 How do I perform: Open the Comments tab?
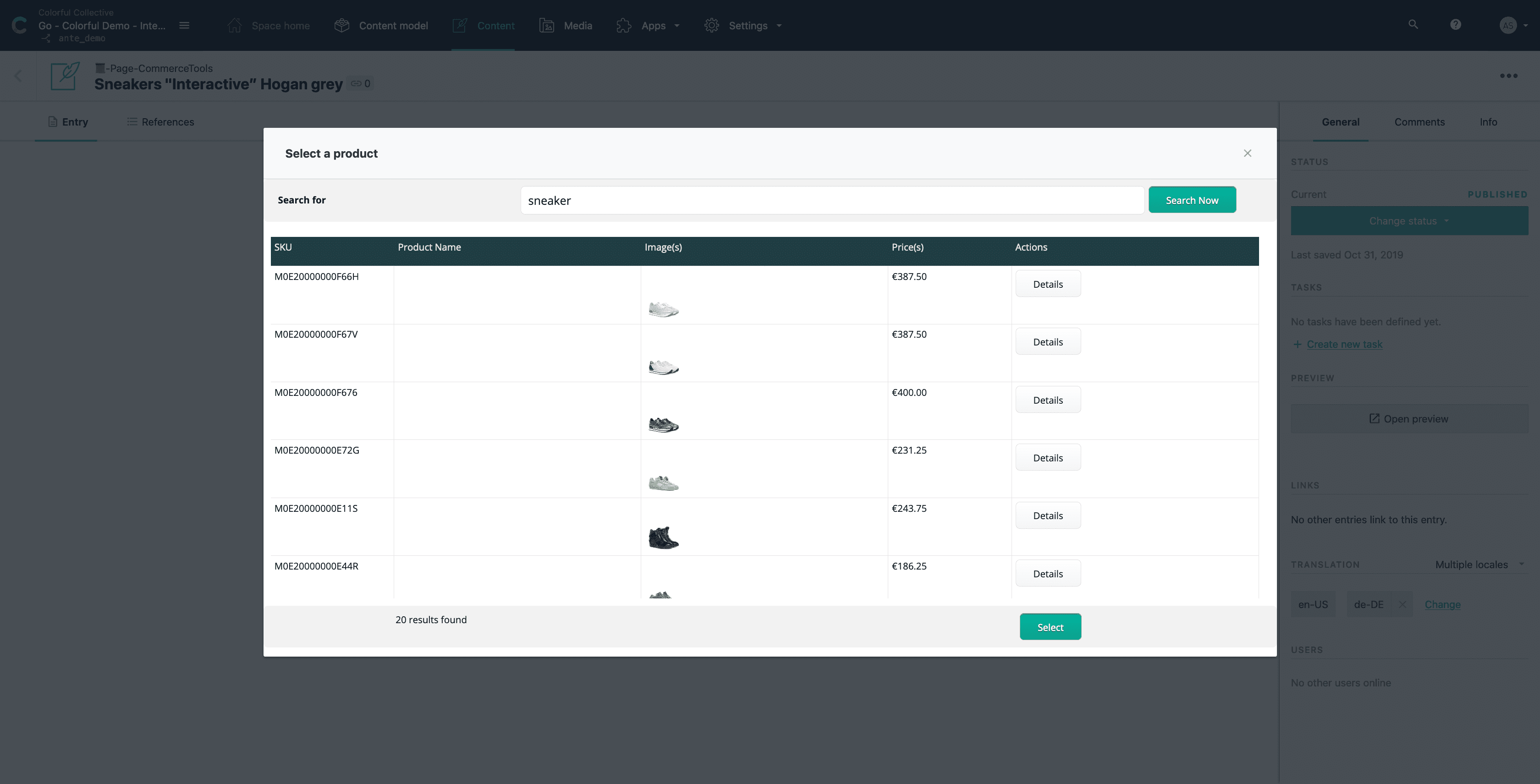pyautogui.click(x=1420, y=122)
